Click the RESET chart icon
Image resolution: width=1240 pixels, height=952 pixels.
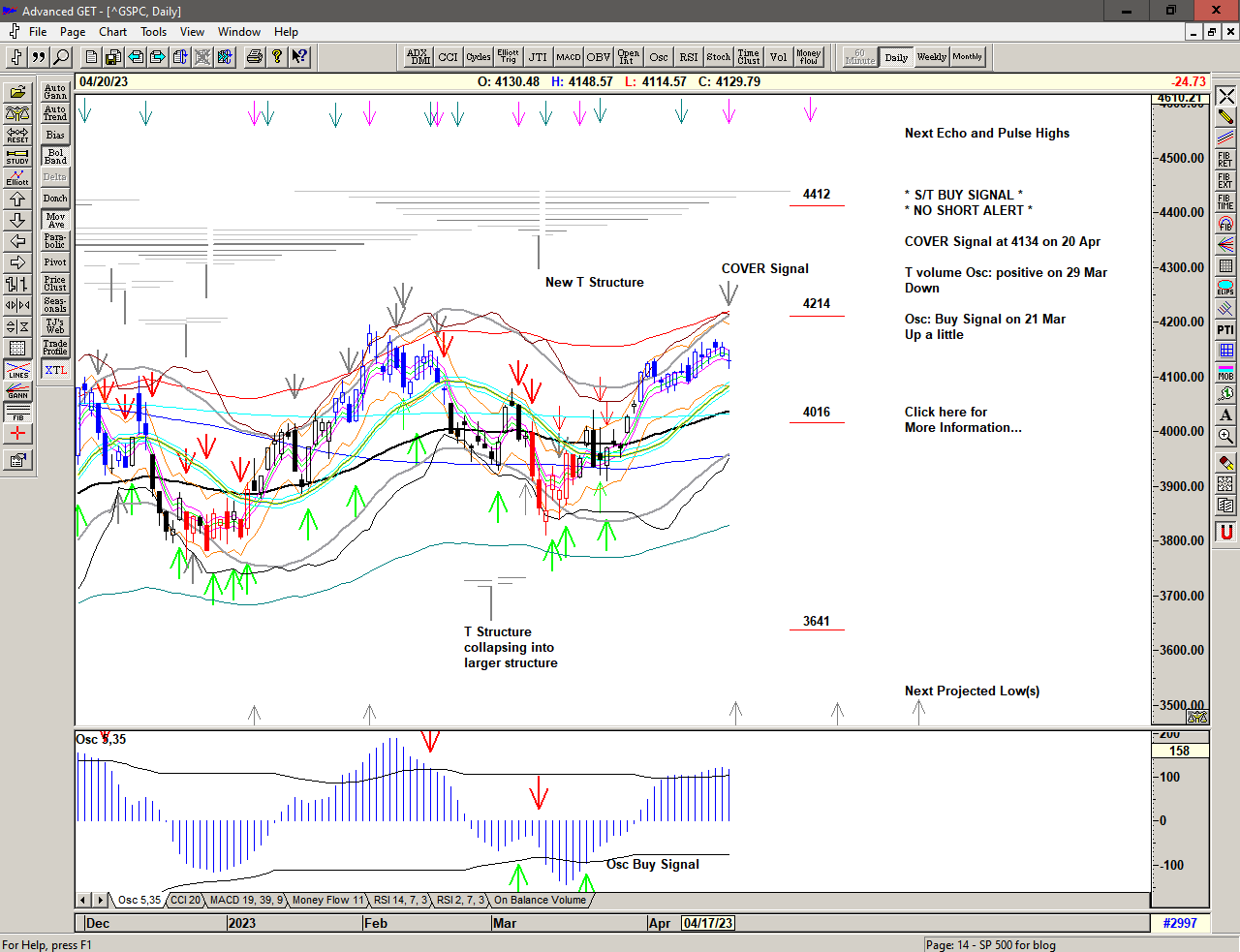pos(17,135)
